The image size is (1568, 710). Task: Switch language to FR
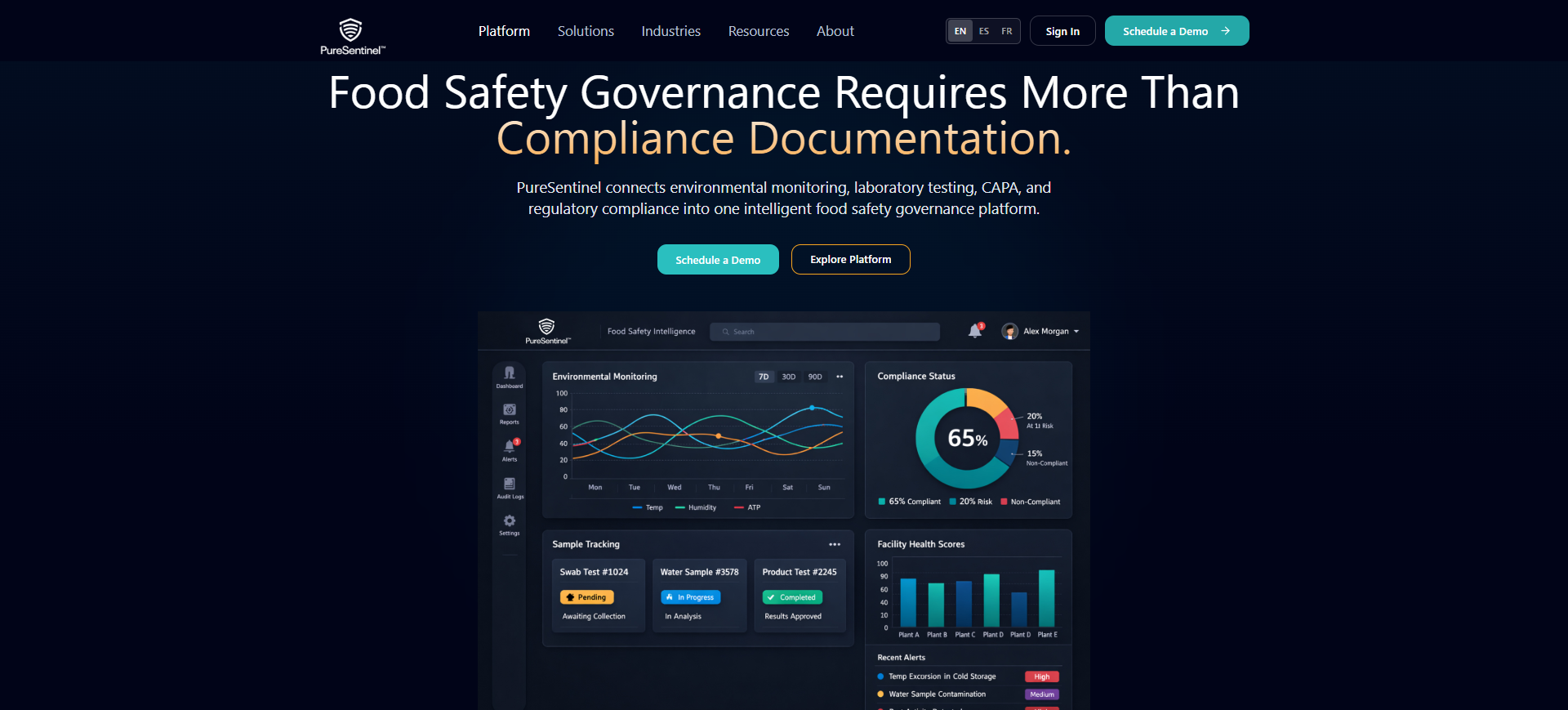pos(1007,31)
